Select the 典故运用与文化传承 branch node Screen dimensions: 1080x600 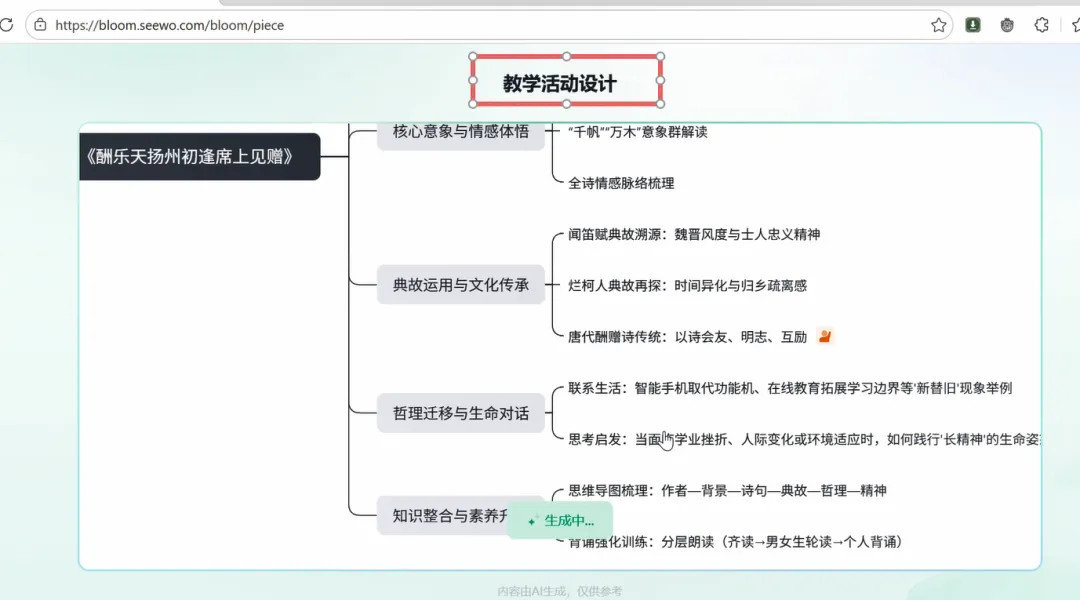pyautogui.click(x=461, y=285)
